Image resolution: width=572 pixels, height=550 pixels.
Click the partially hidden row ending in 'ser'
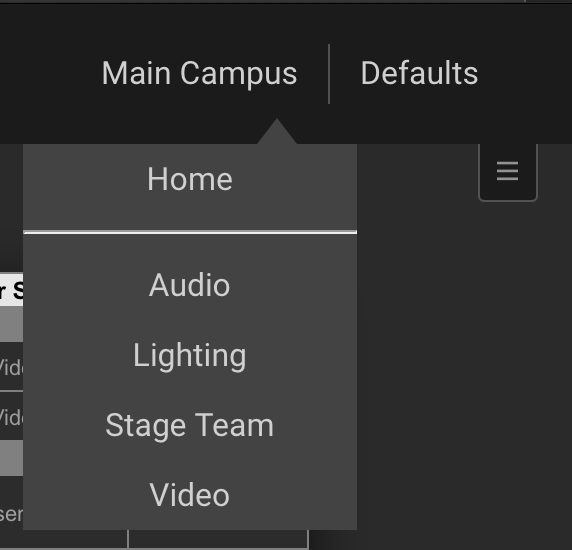click(x=11, y=514)
